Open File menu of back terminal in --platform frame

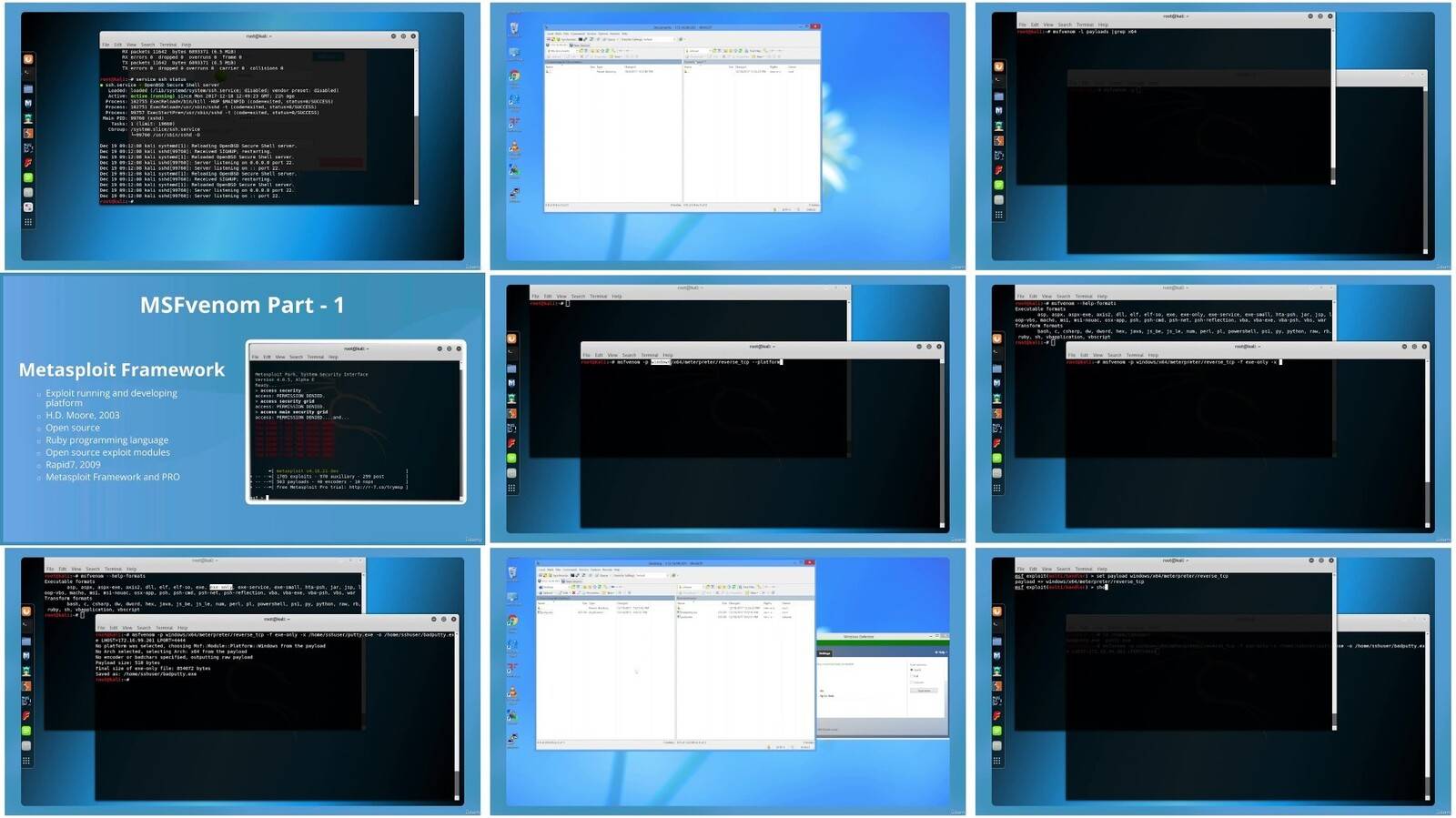point(535,296)
